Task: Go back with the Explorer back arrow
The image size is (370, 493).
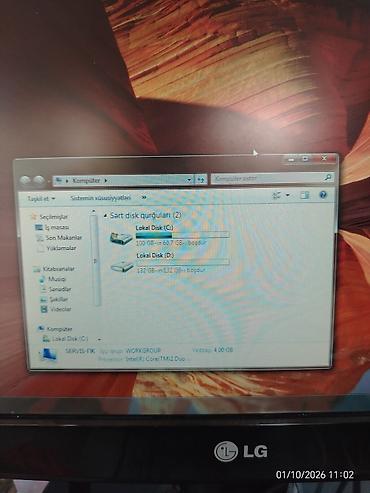Action: point(25,180)
